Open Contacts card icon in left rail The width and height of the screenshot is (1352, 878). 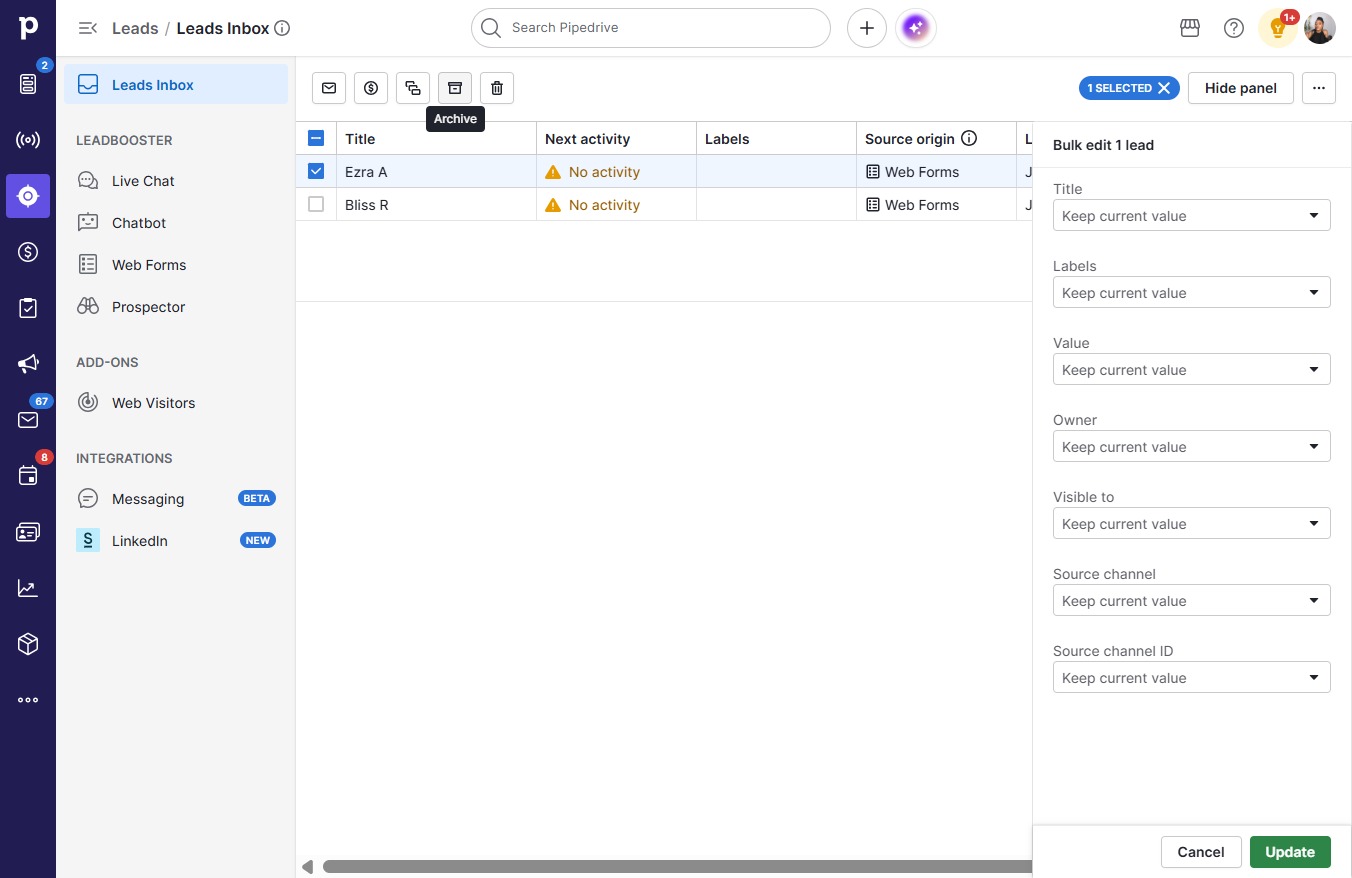28,532
